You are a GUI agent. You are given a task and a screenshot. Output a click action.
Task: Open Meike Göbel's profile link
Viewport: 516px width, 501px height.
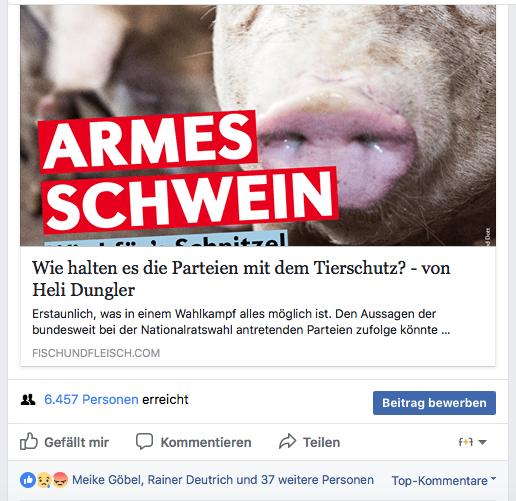[x=107, y=480]
